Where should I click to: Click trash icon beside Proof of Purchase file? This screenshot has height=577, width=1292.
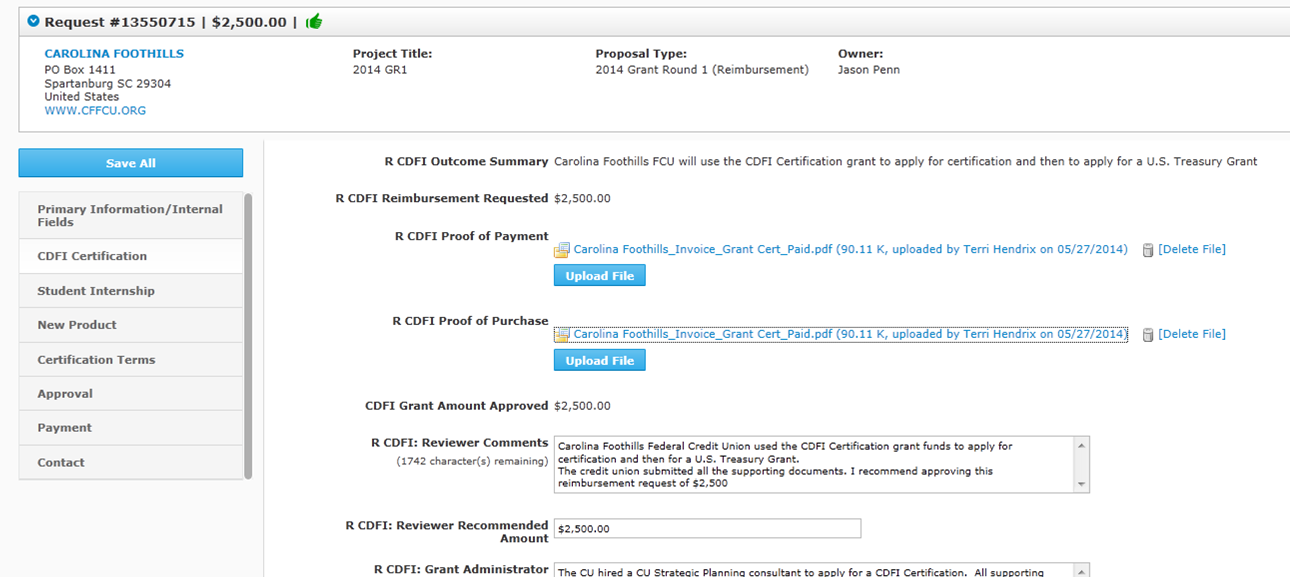[x=1147, y=335]
